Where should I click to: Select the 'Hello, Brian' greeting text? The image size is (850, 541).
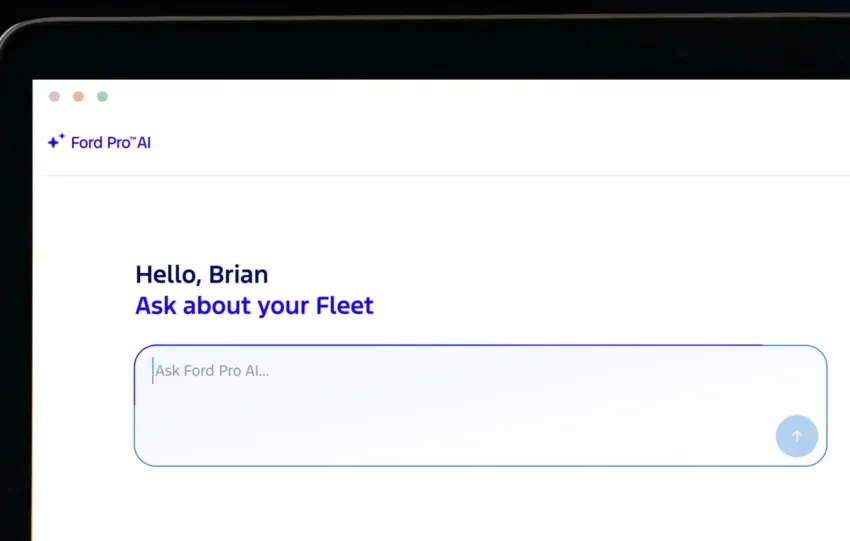tap(201, 274)
